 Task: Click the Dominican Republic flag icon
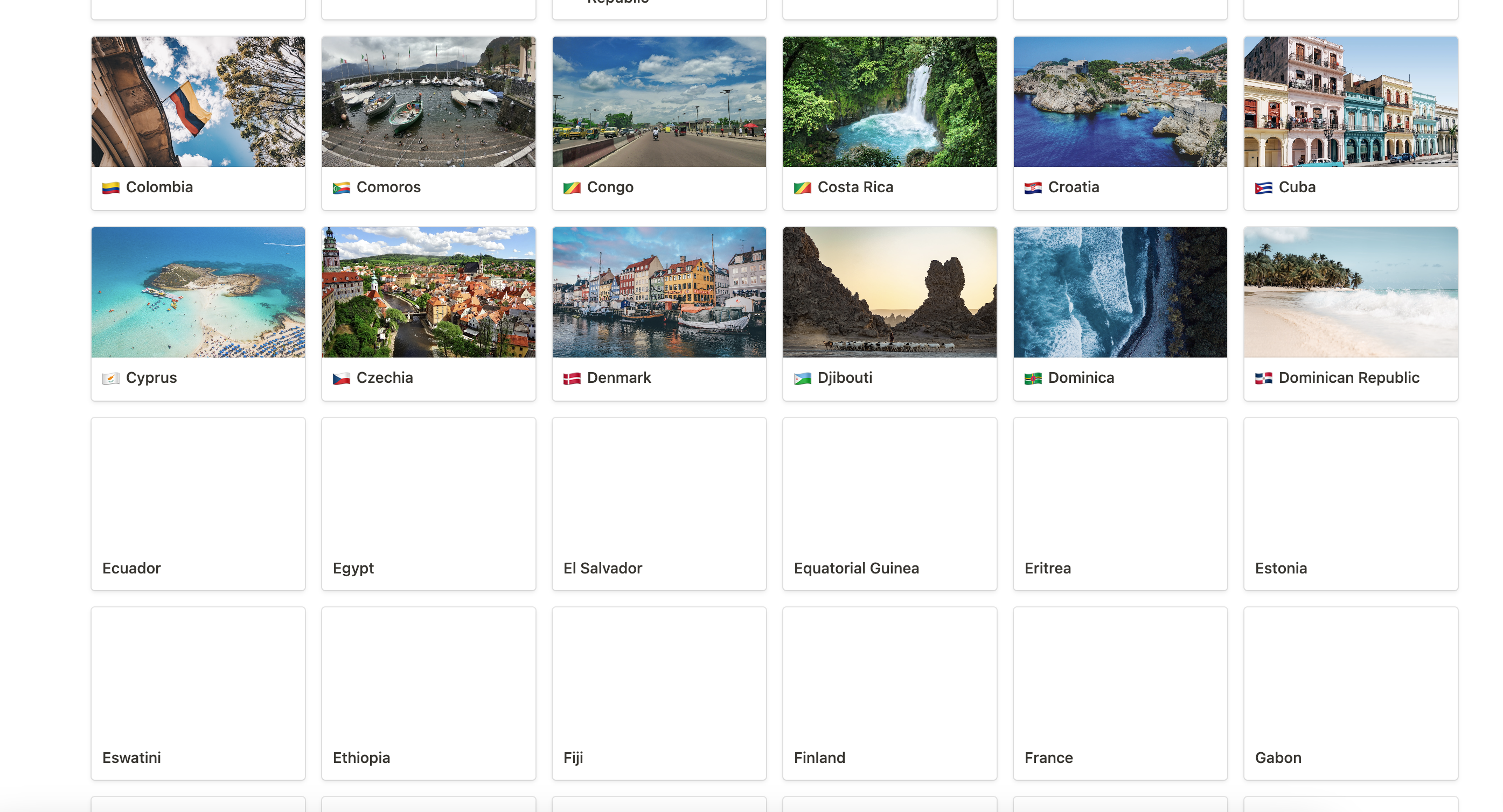pos(1264,379)
